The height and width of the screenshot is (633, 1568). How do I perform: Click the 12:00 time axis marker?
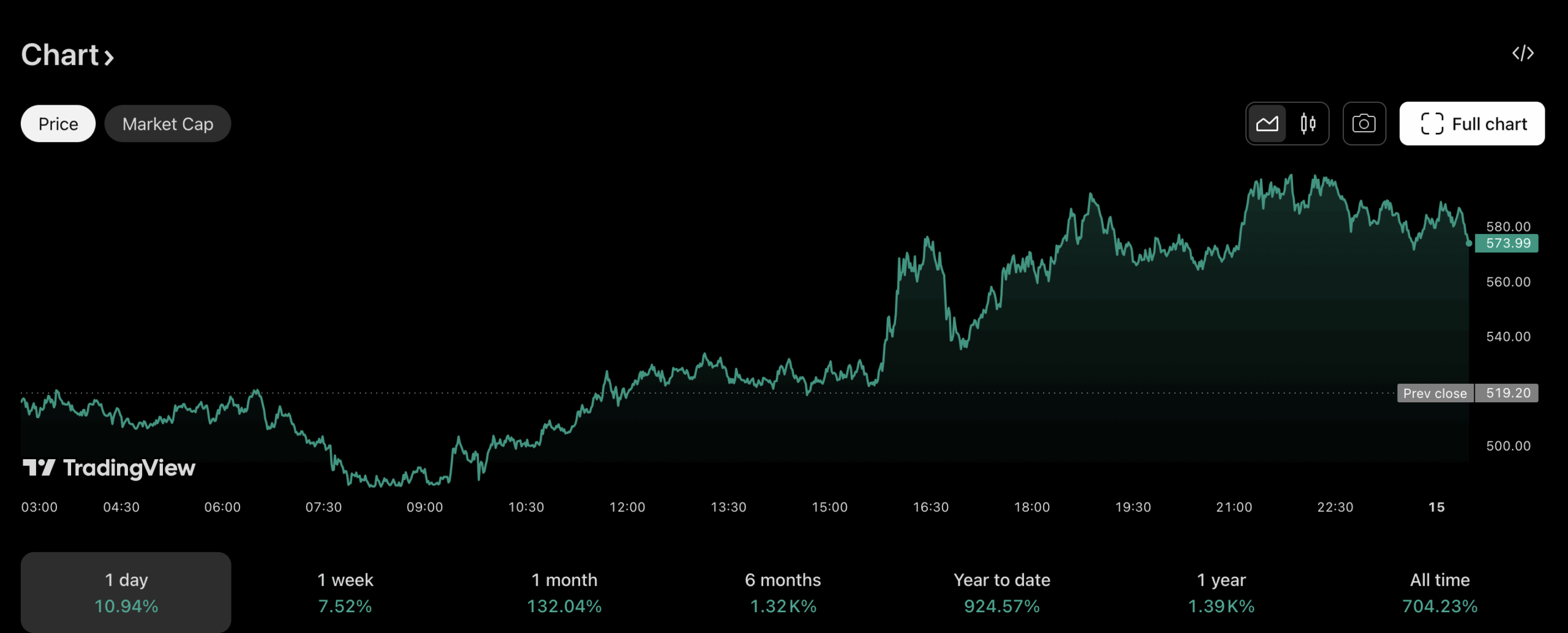(x=627, y=507)
